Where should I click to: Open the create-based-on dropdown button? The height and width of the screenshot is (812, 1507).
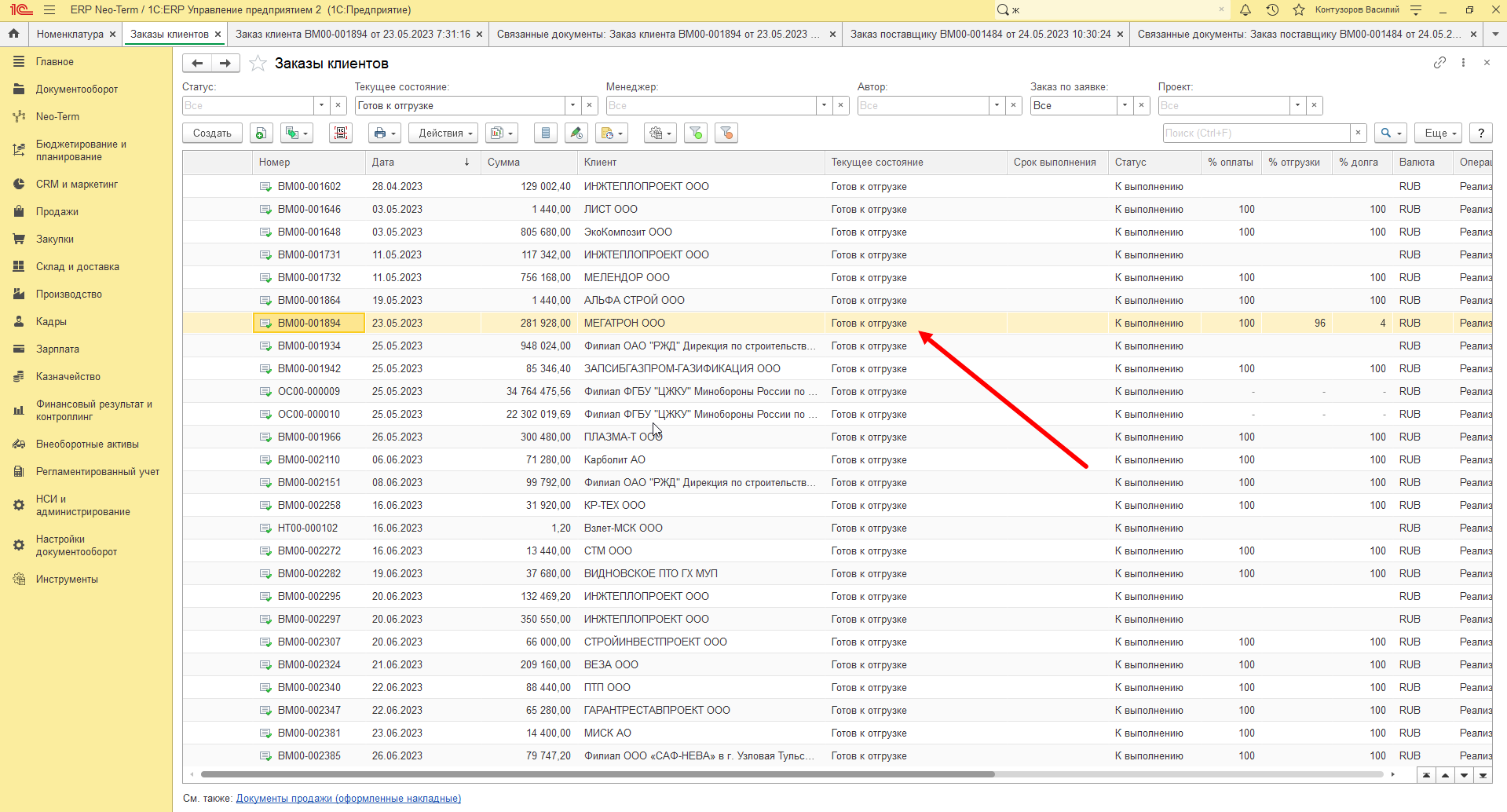point(296,134)
